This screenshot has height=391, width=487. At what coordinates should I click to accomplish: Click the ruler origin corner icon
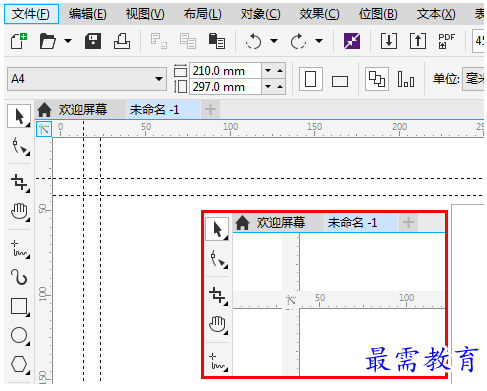click(x=44, y=128)
